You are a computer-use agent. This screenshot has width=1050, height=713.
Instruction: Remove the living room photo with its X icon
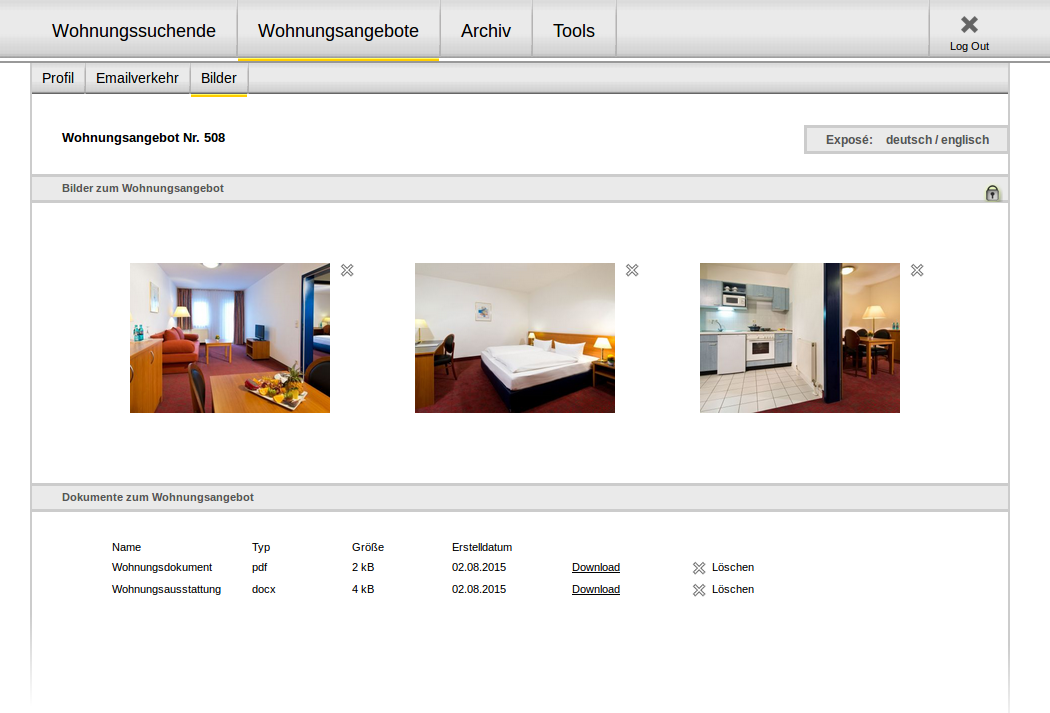tap(347, 270)
